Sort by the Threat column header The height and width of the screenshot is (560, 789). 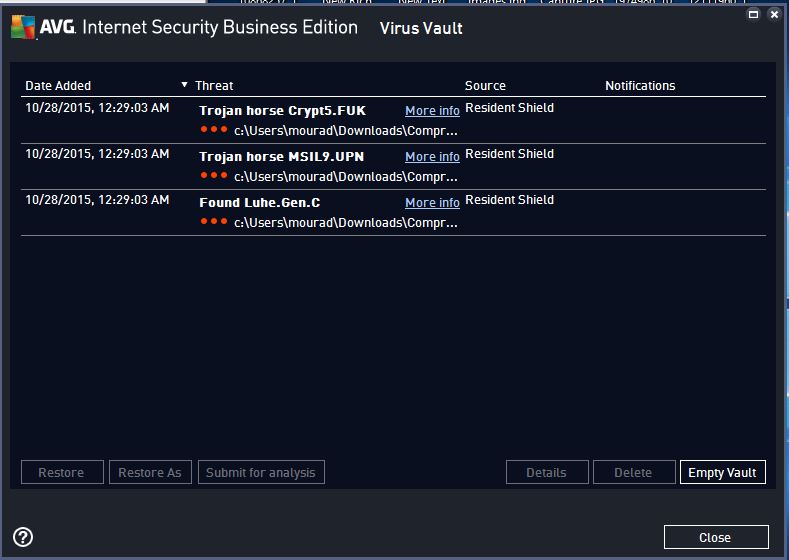214,86
